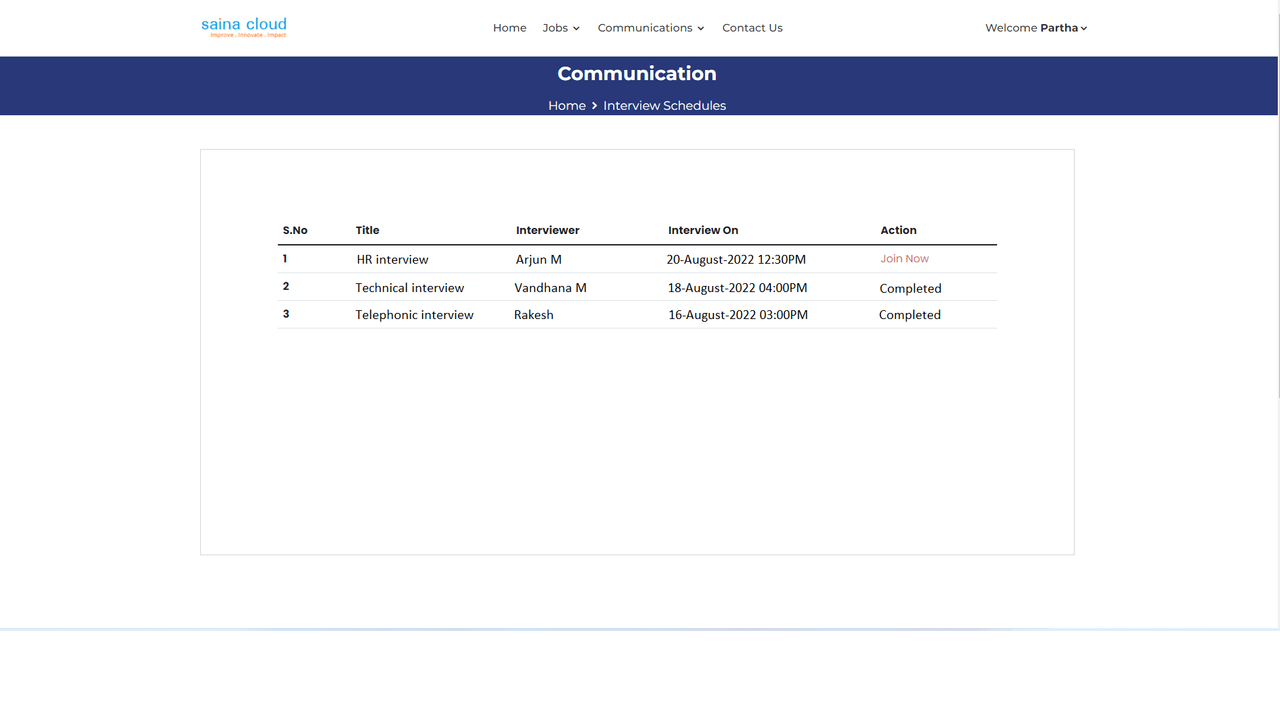Click Completed status for Technical interview
This screenshot has width=1280, height=720.
coord(910,289)
